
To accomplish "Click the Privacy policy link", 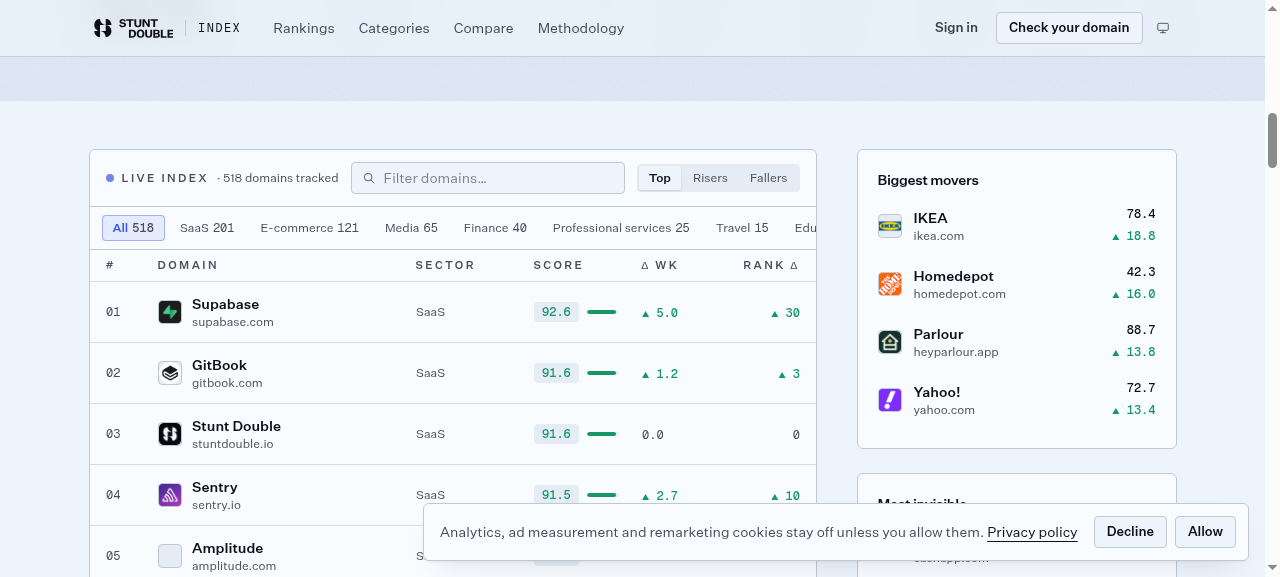I will (1032, 532).
